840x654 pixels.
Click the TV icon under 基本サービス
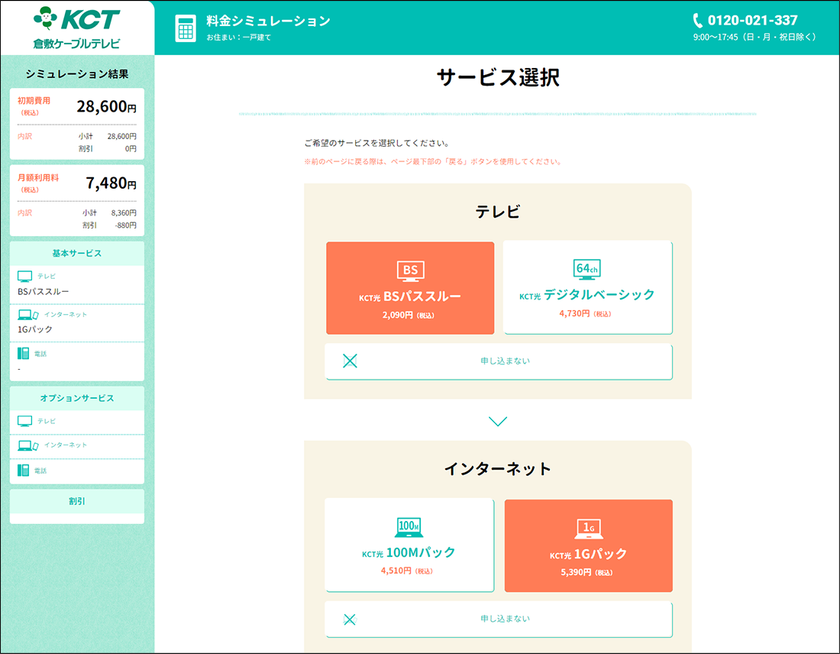coord(25,276)
